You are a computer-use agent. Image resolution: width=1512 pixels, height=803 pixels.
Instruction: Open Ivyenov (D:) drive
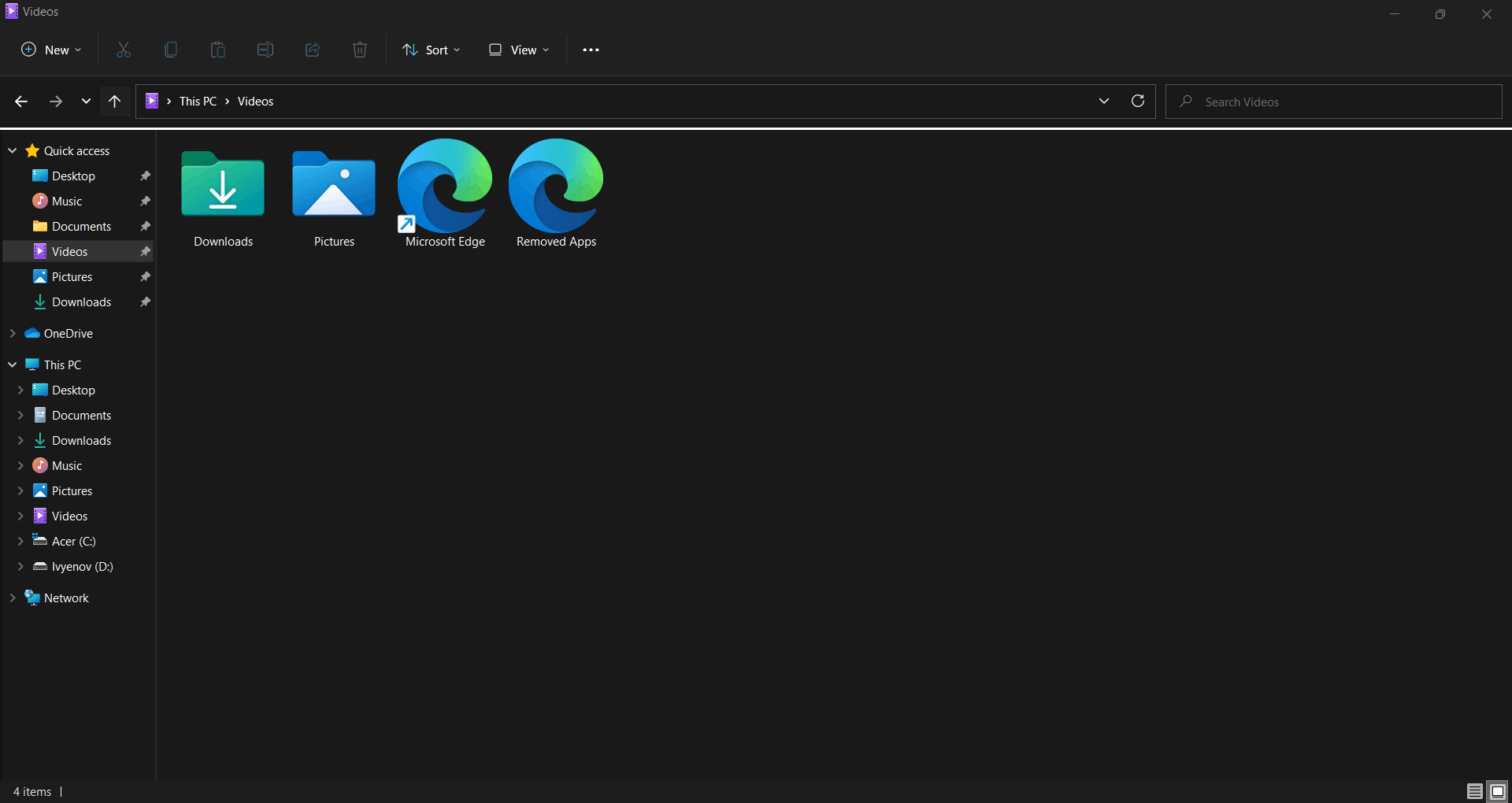tap(82, 566)
